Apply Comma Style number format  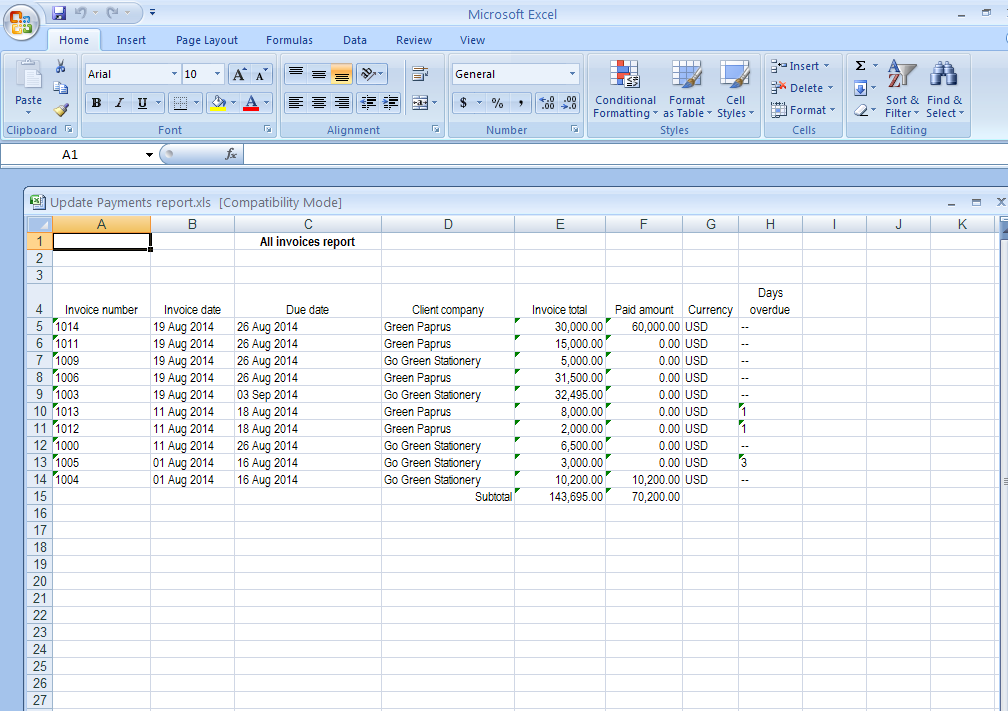point(521,103)
